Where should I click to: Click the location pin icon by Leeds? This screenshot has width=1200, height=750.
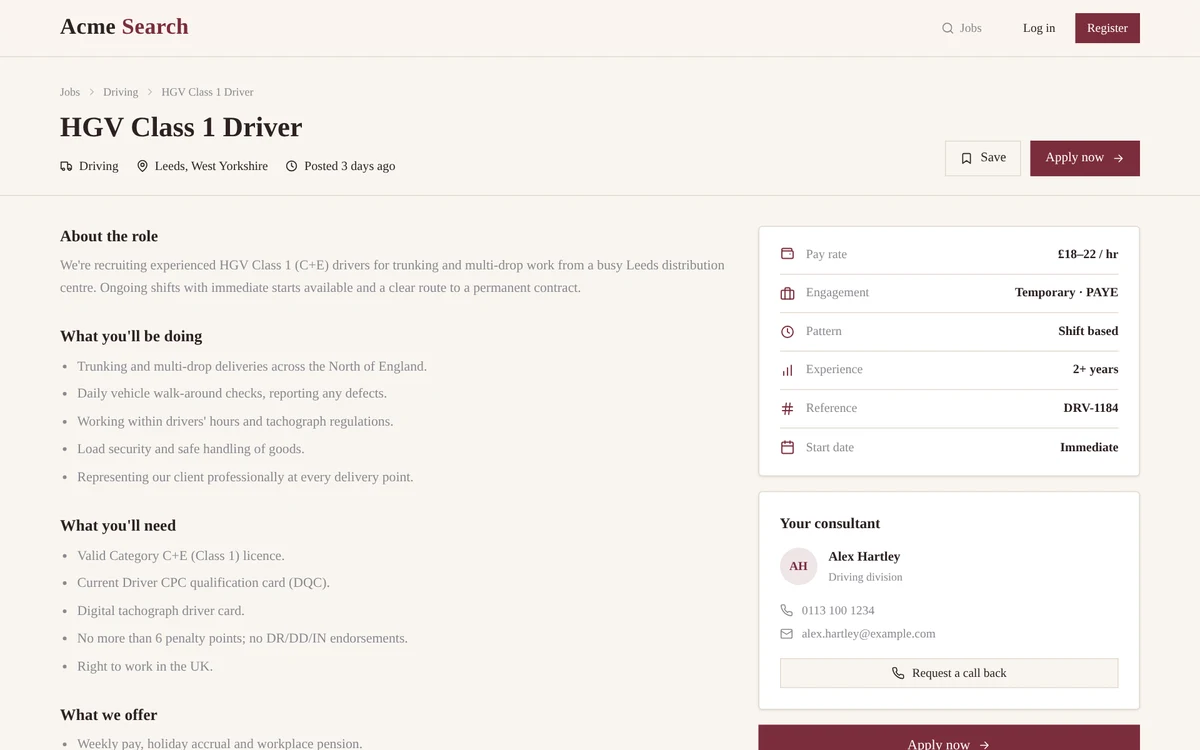[x=143, y=166]
